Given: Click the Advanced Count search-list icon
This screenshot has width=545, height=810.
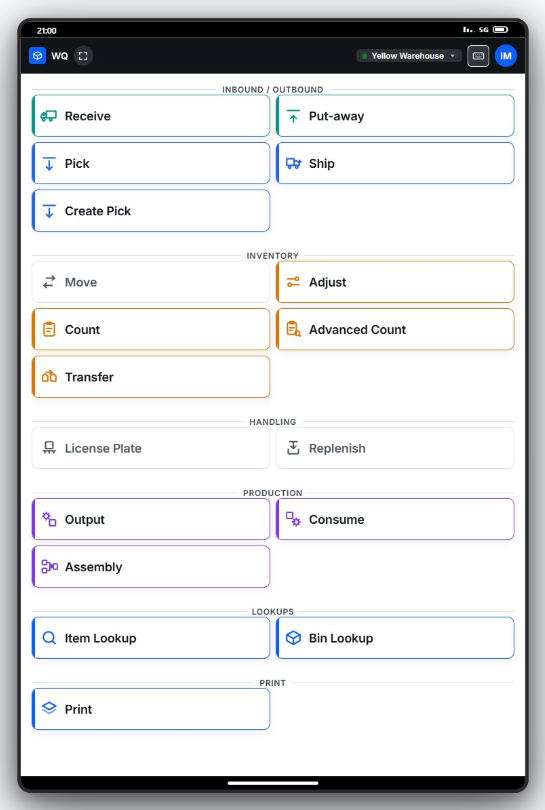Looking at the screenshot, I should (293, 329).
